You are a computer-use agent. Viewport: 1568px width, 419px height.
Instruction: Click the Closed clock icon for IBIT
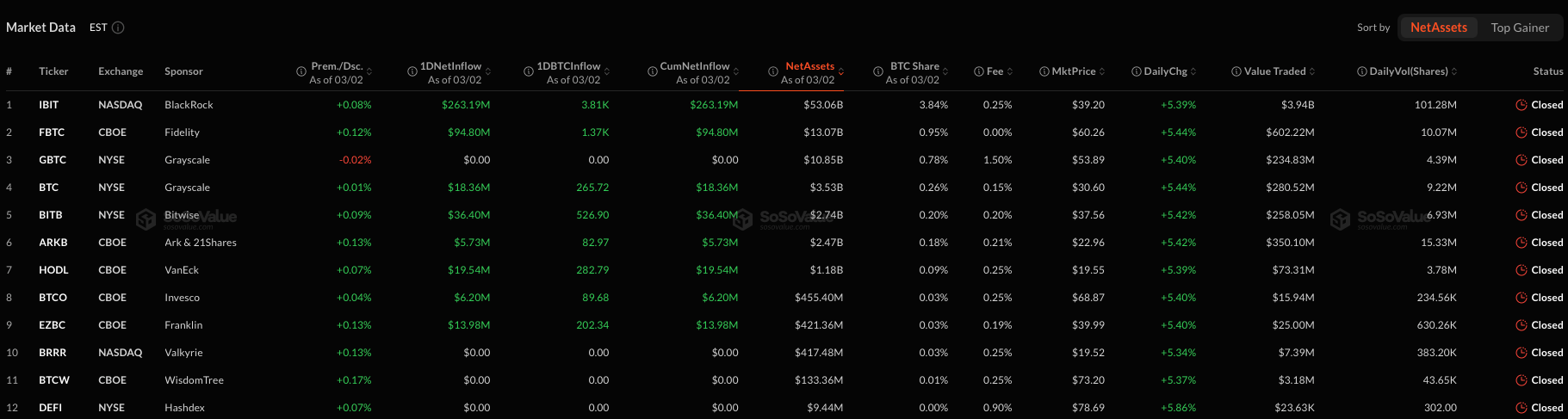click(1522, 105)
